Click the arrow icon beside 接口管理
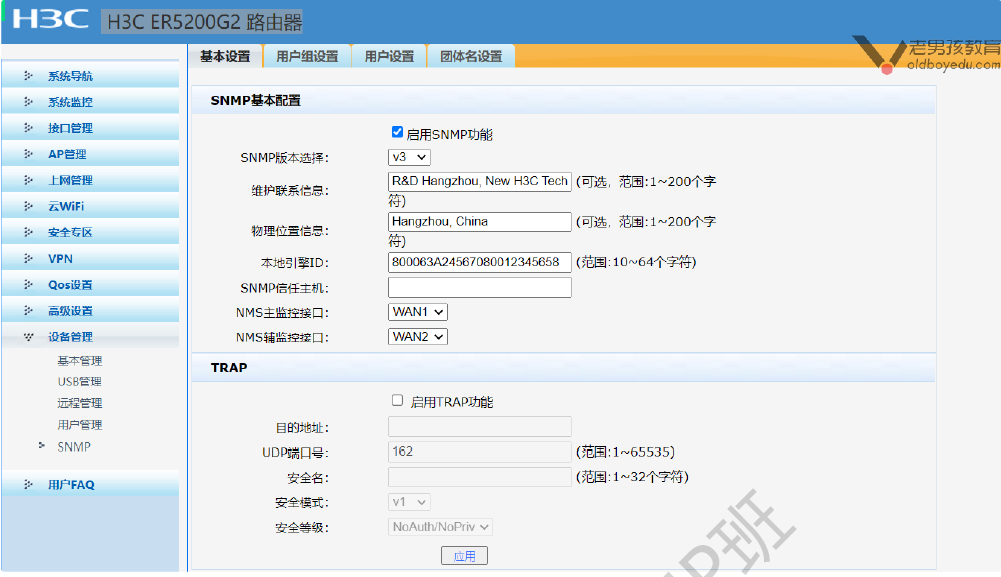The image size is (1001, 577). [x=28, y=128]
